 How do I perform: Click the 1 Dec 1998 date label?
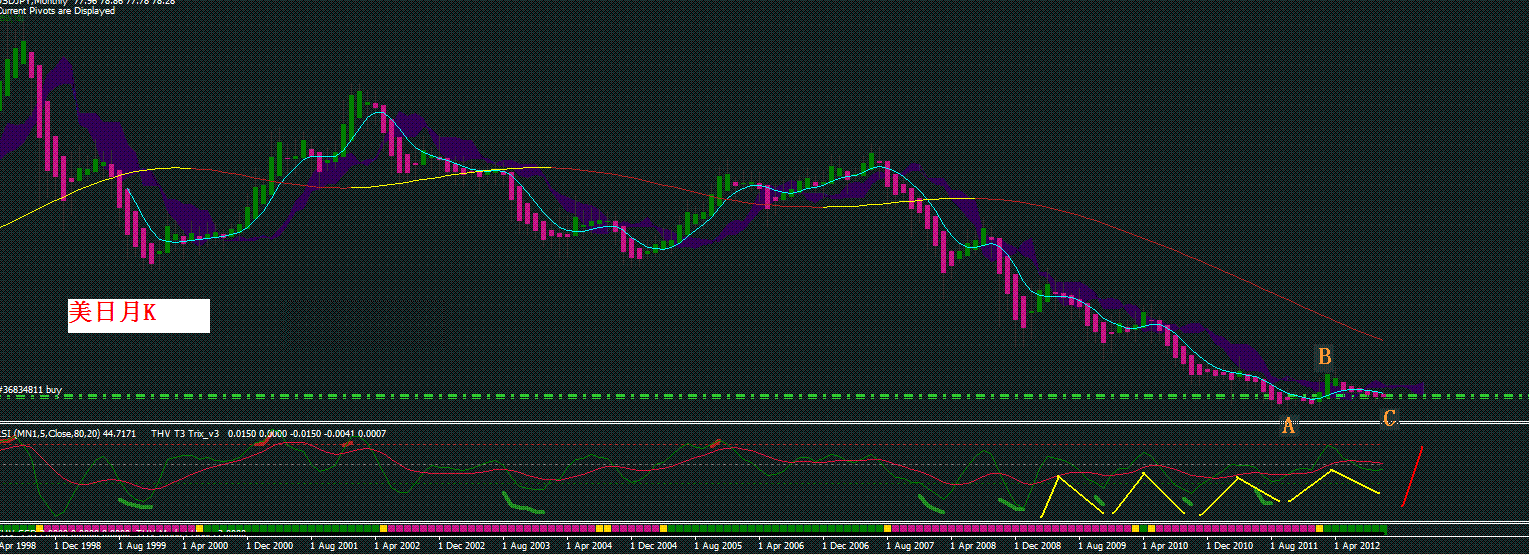click(77, 547)
